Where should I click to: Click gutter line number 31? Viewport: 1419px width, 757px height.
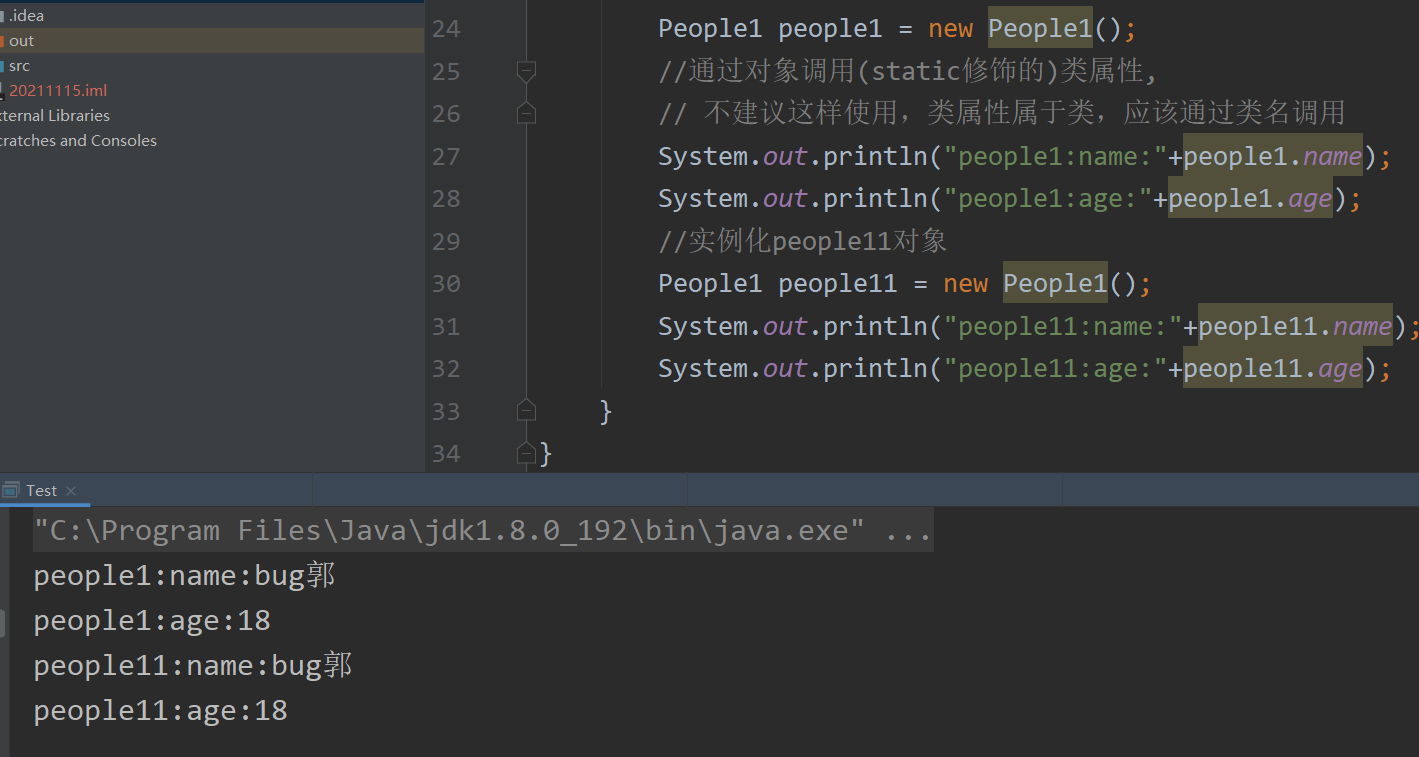coord(446,327)
